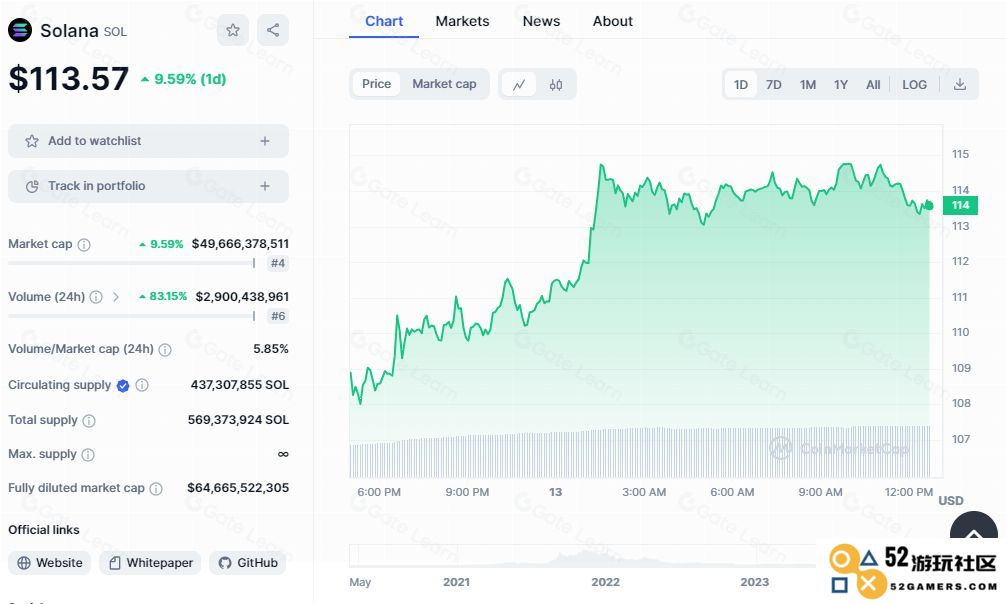The image size is (1006, 604).
Task: Click the plus icon on Add to watchlist
Action: [265, 141]
